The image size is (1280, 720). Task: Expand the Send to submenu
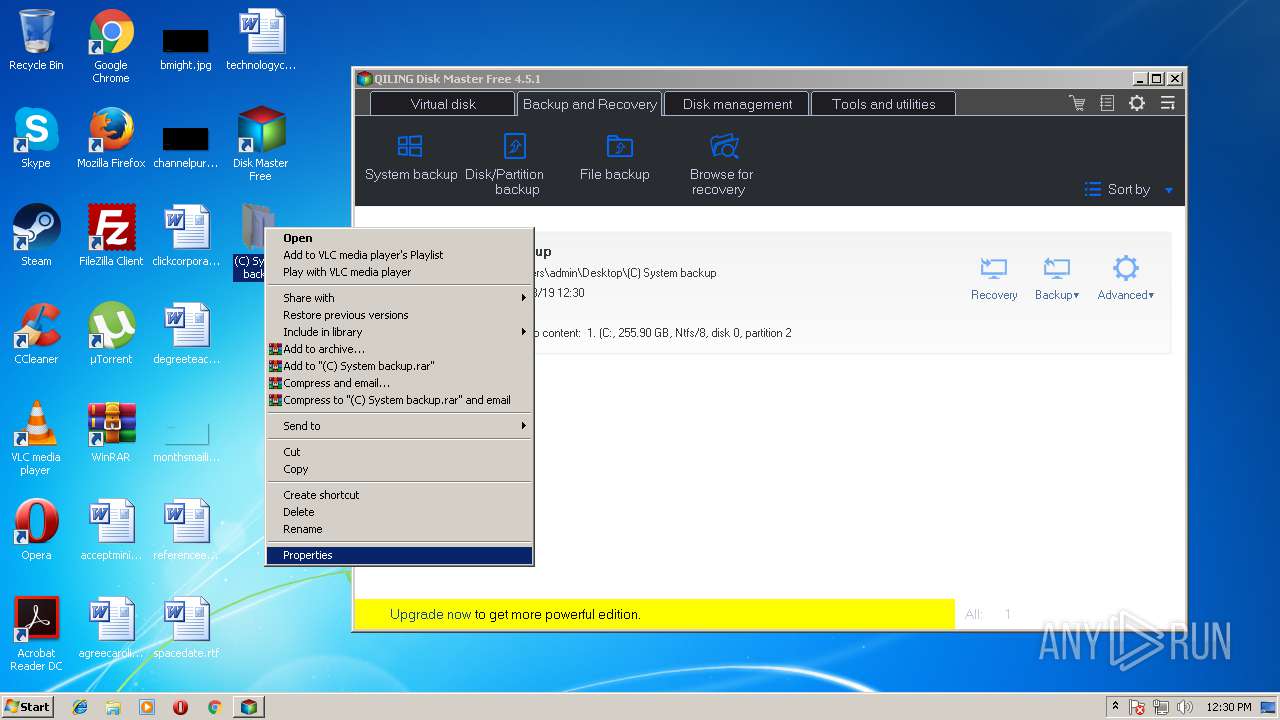(x=399, y=426)
